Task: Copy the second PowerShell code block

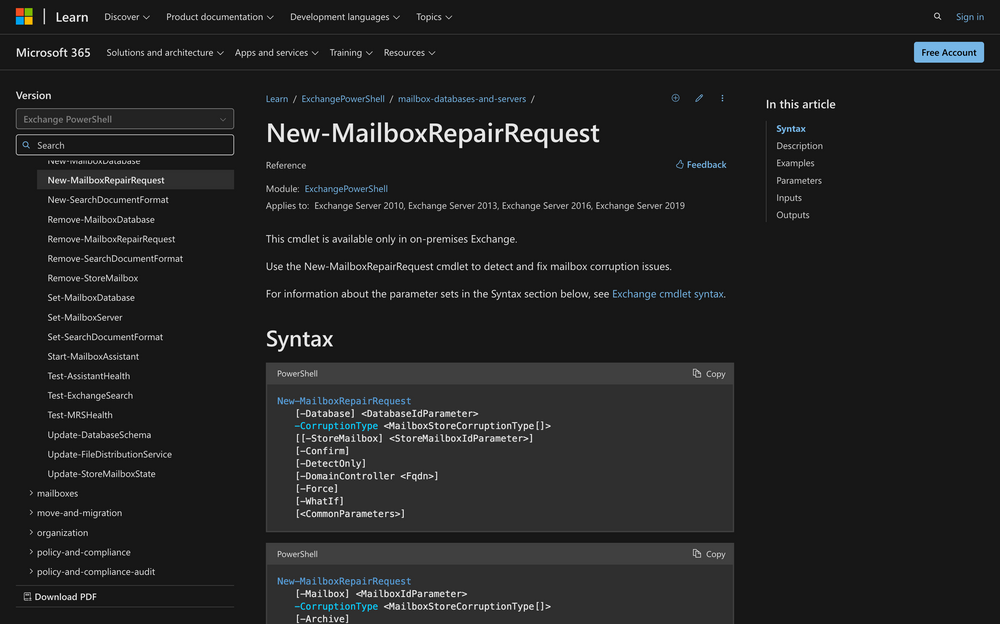Action: tap(709, 554)
